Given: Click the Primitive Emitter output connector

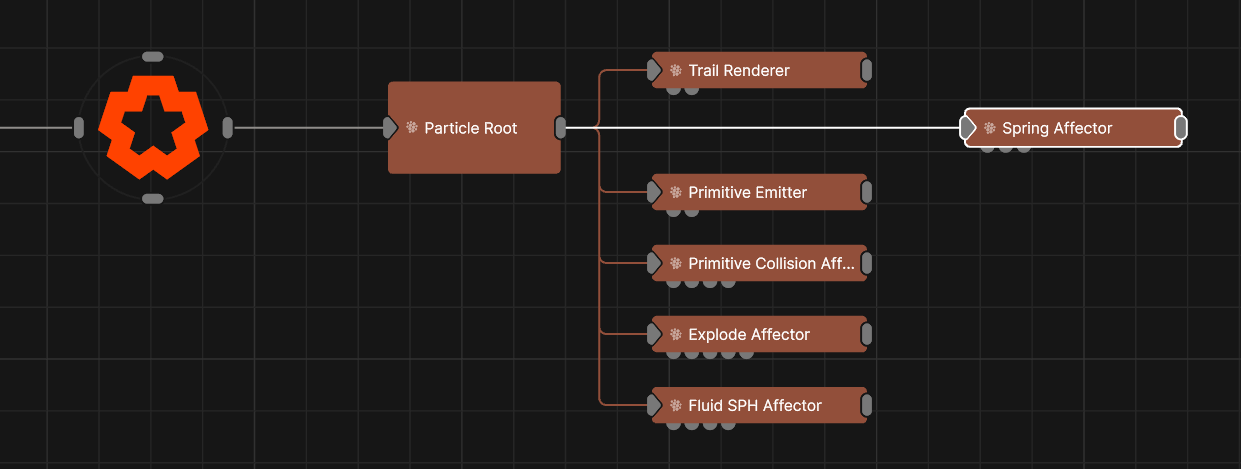Looking at the screenshot, I should [x=866, y=192].
